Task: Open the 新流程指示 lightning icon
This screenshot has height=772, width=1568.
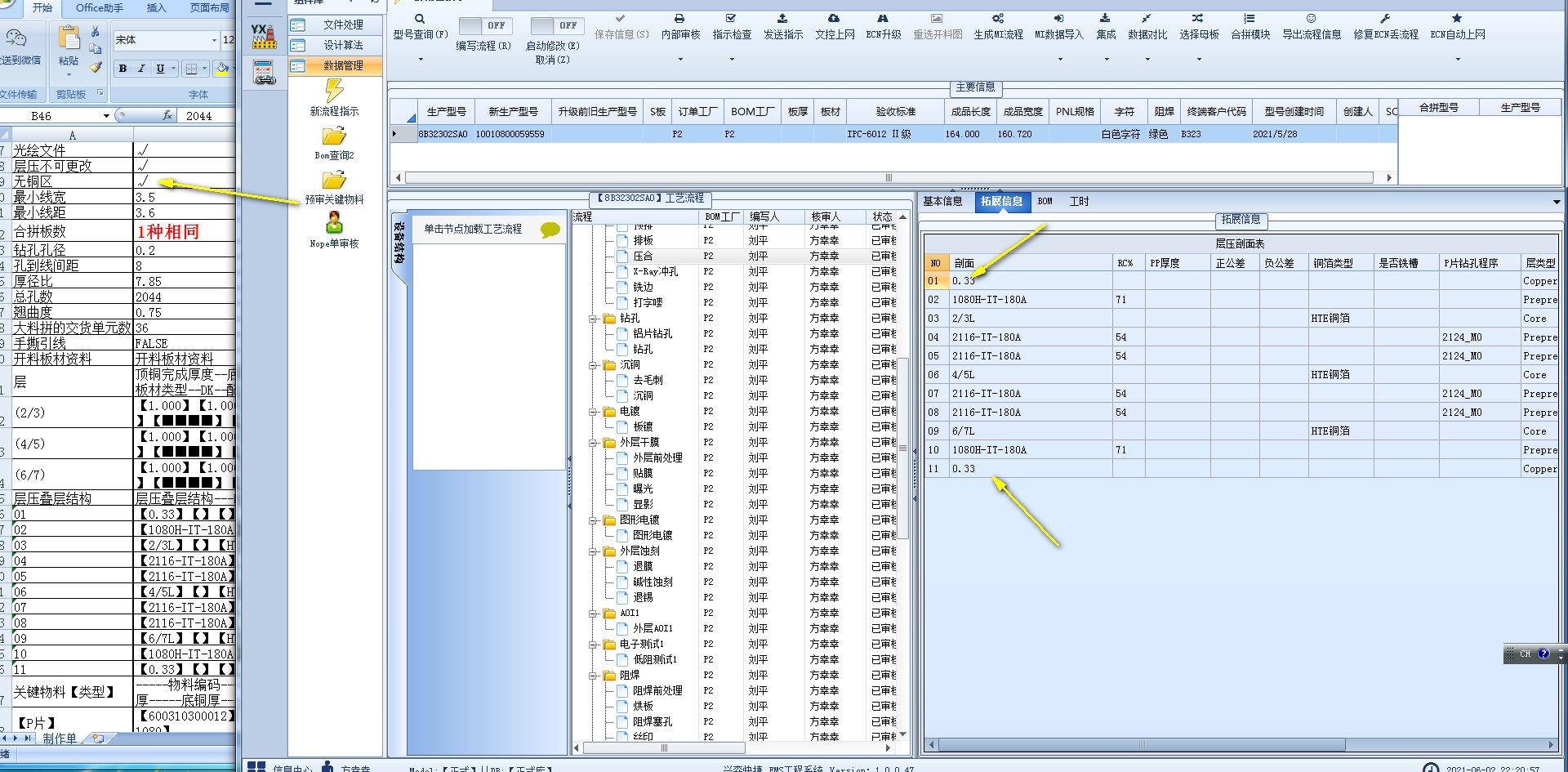Action: 334,90
